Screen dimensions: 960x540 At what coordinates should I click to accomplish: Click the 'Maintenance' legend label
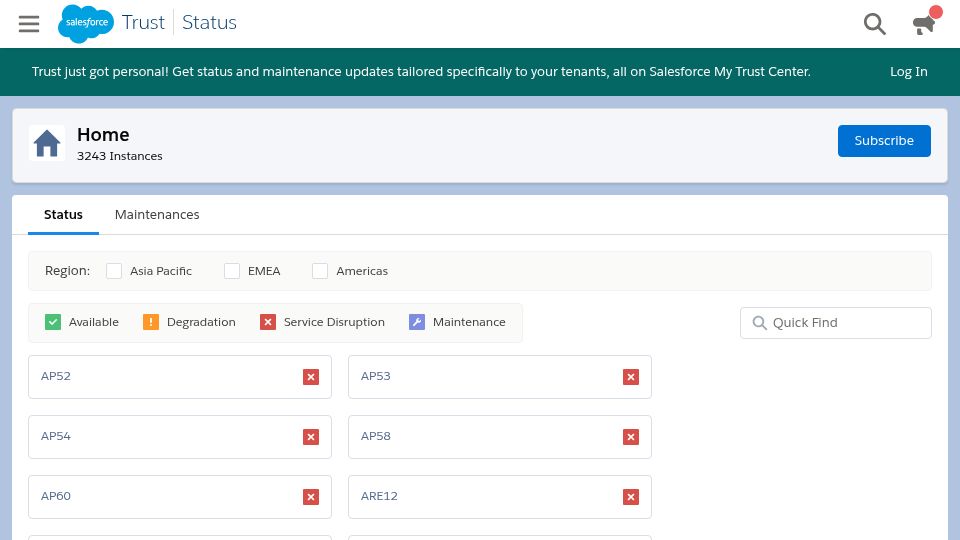[469, 322]
